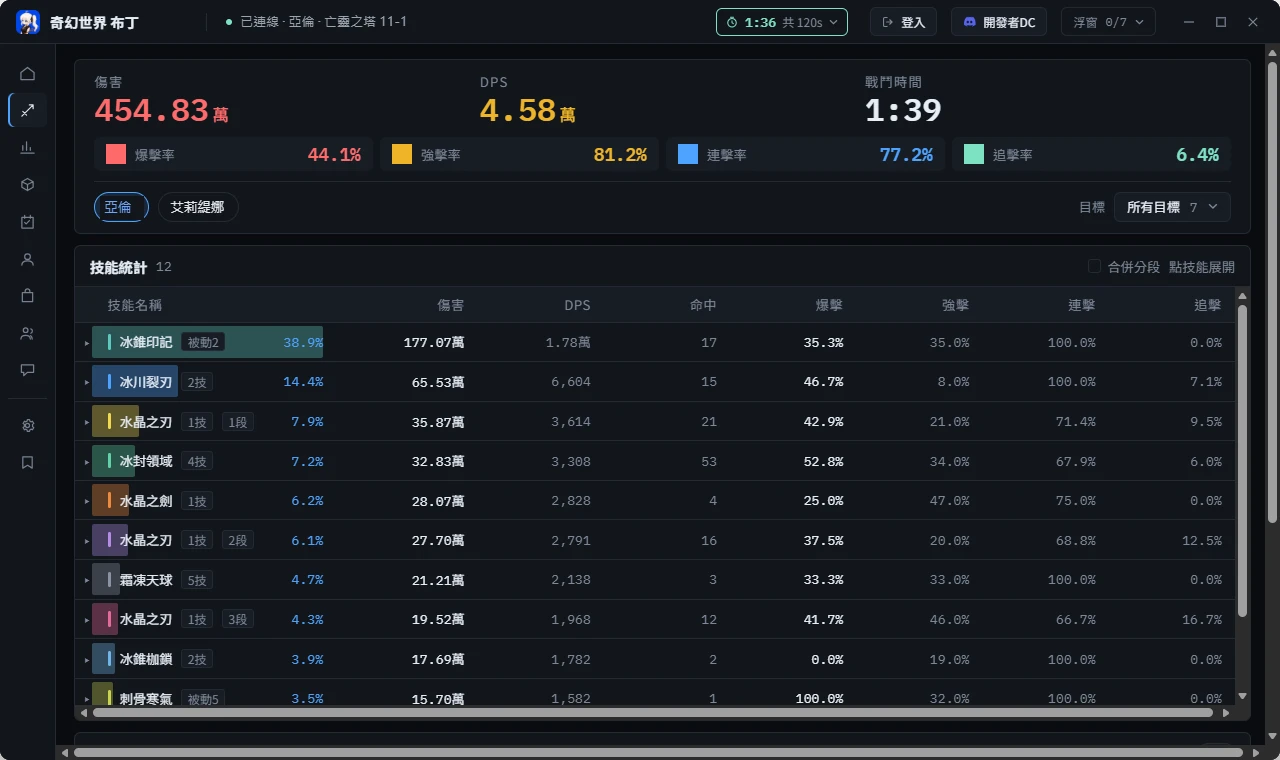The height and width of the screenshot is (760, 1280).
Task: Click the app logo in title bar
Action: 28,22
